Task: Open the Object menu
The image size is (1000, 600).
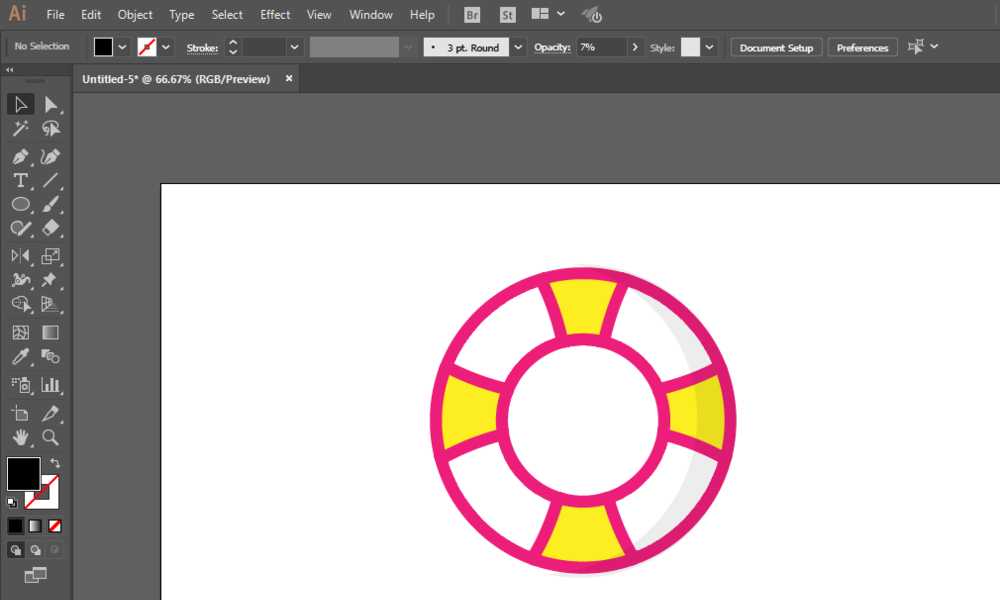Action: (135, 15)
